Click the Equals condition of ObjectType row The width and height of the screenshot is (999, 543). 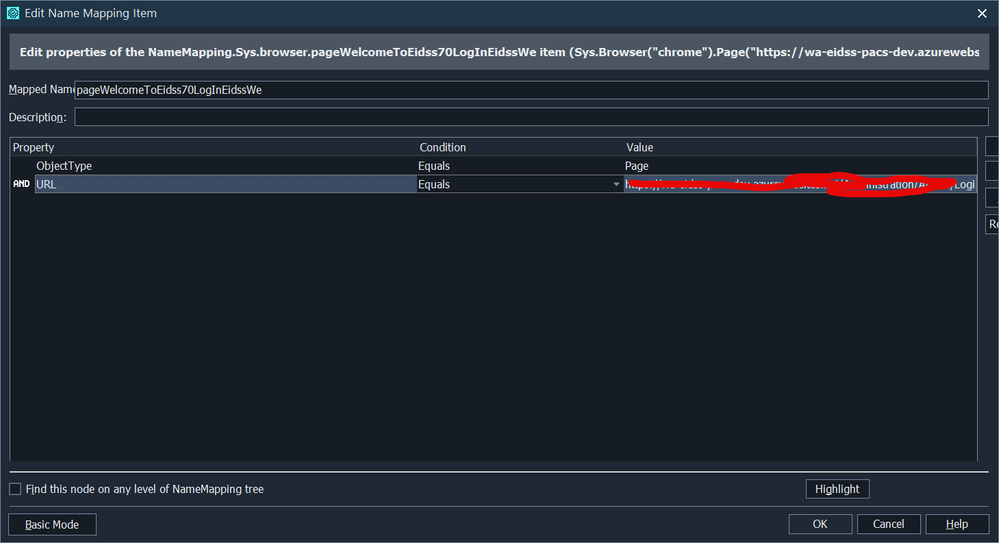pos(434,166)
